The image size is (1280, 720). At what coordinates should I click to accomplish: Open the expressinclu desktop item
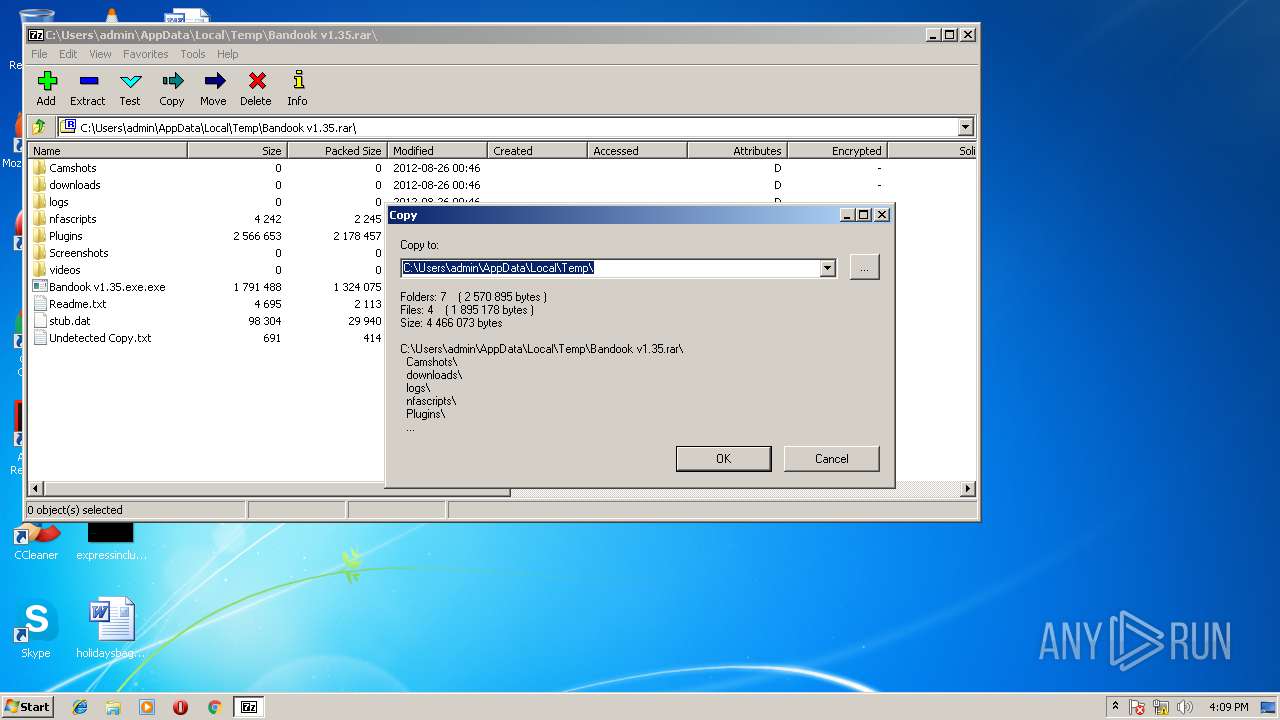pos(111,541)
